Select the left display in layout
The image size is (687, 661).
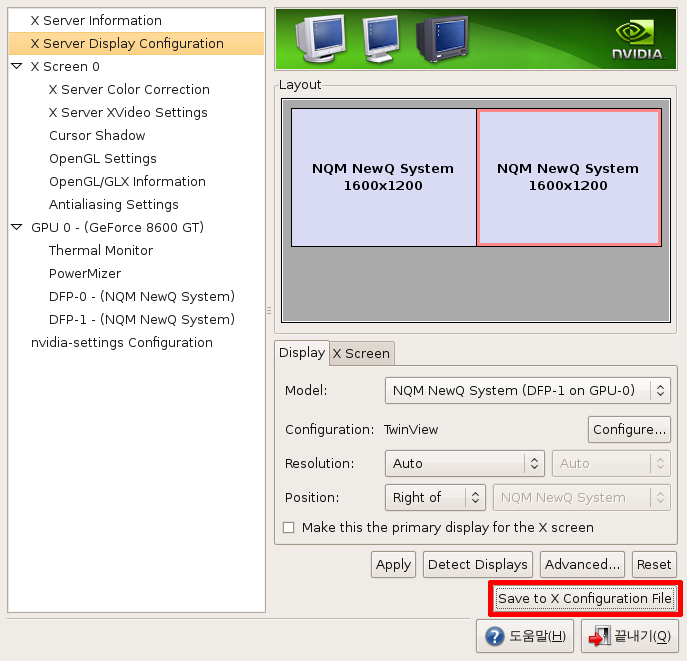tap(383, 177)
